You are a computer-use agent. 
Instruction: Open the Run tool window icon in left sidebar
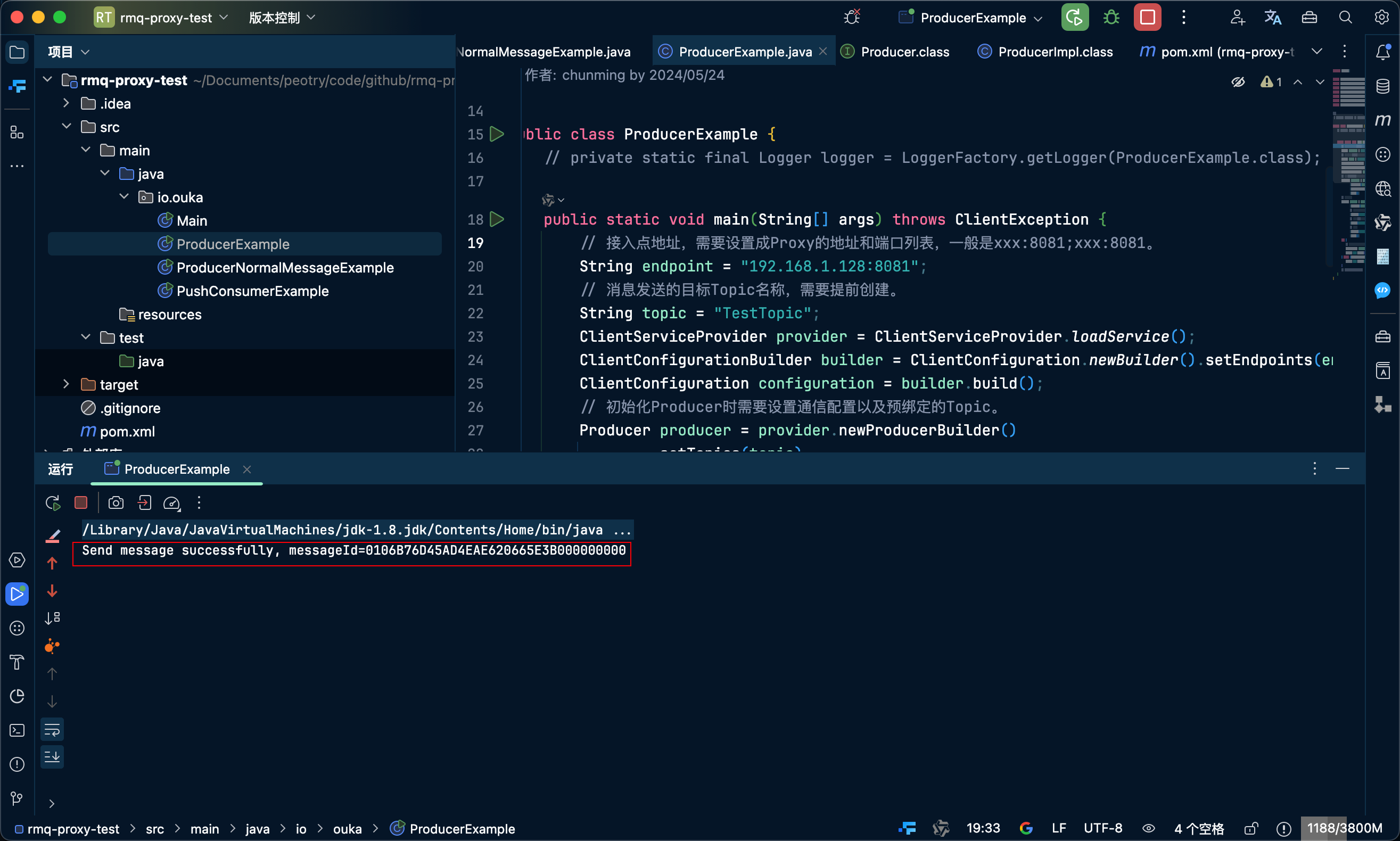(x=17, y=594)
